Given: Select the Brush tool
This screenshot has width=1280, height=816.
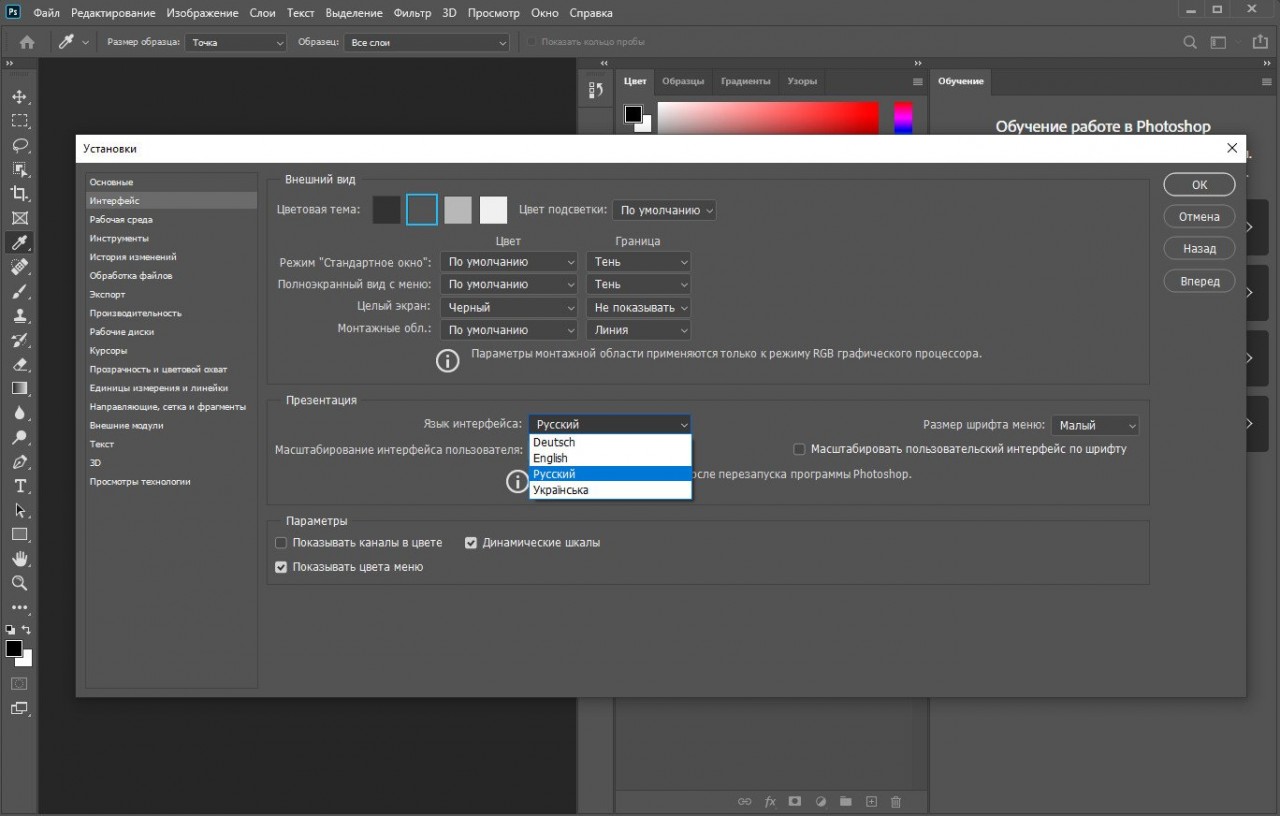Looking at the screenshot, I should click(x=20, y=291).
